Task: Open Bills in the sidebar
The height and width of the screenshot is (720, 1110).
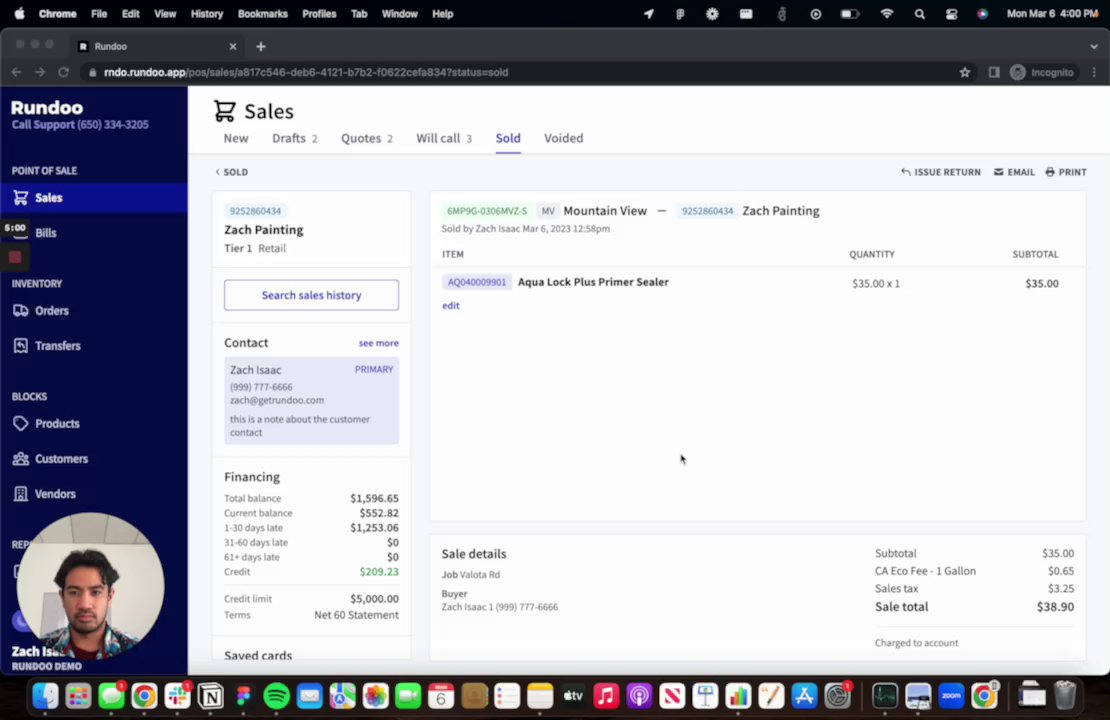Action: pos(45,233)
